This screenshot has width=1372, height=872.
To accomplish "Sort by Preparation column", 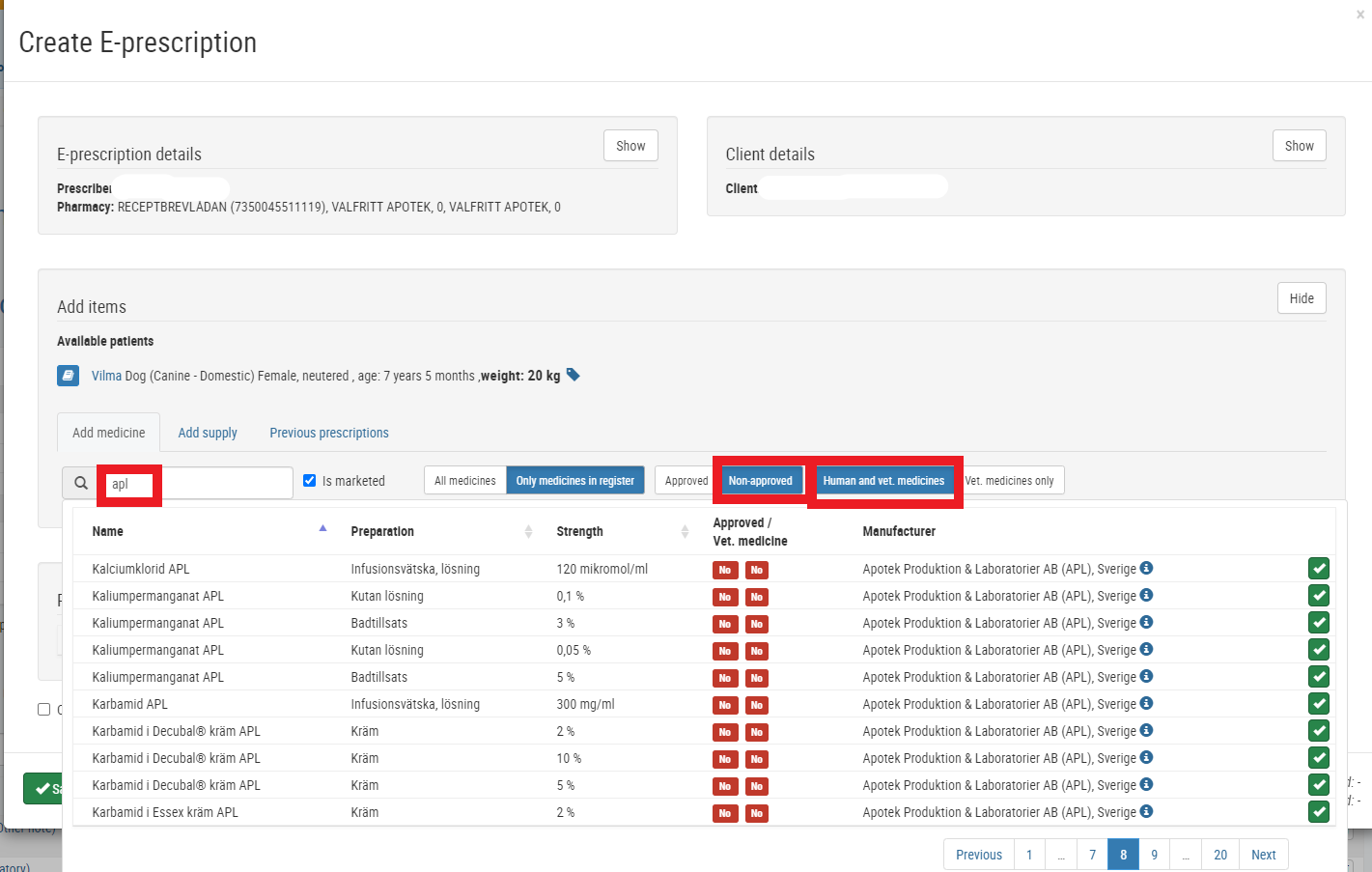I will [x=382, y=531].
